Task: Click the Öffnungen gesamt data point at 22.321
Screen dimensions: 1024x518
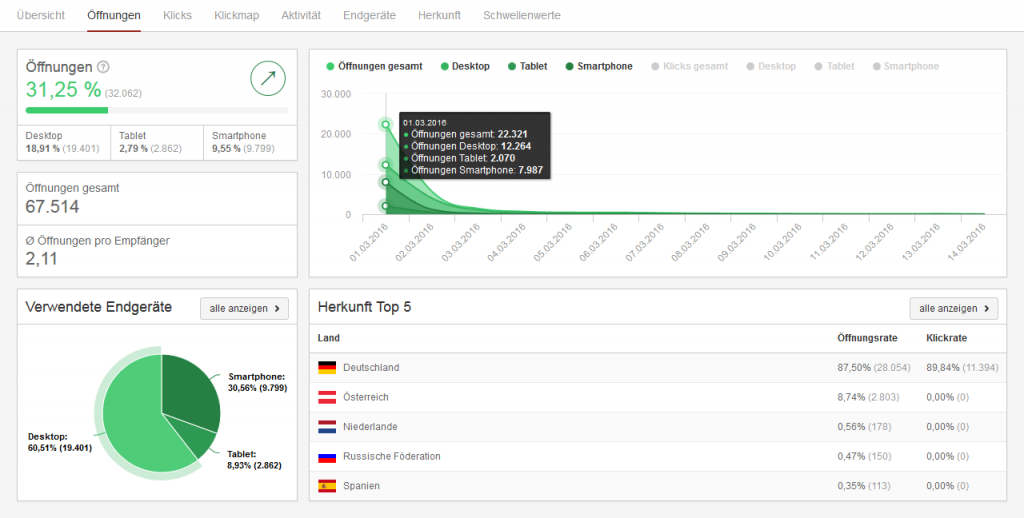Action: click(x=385, y=124)
